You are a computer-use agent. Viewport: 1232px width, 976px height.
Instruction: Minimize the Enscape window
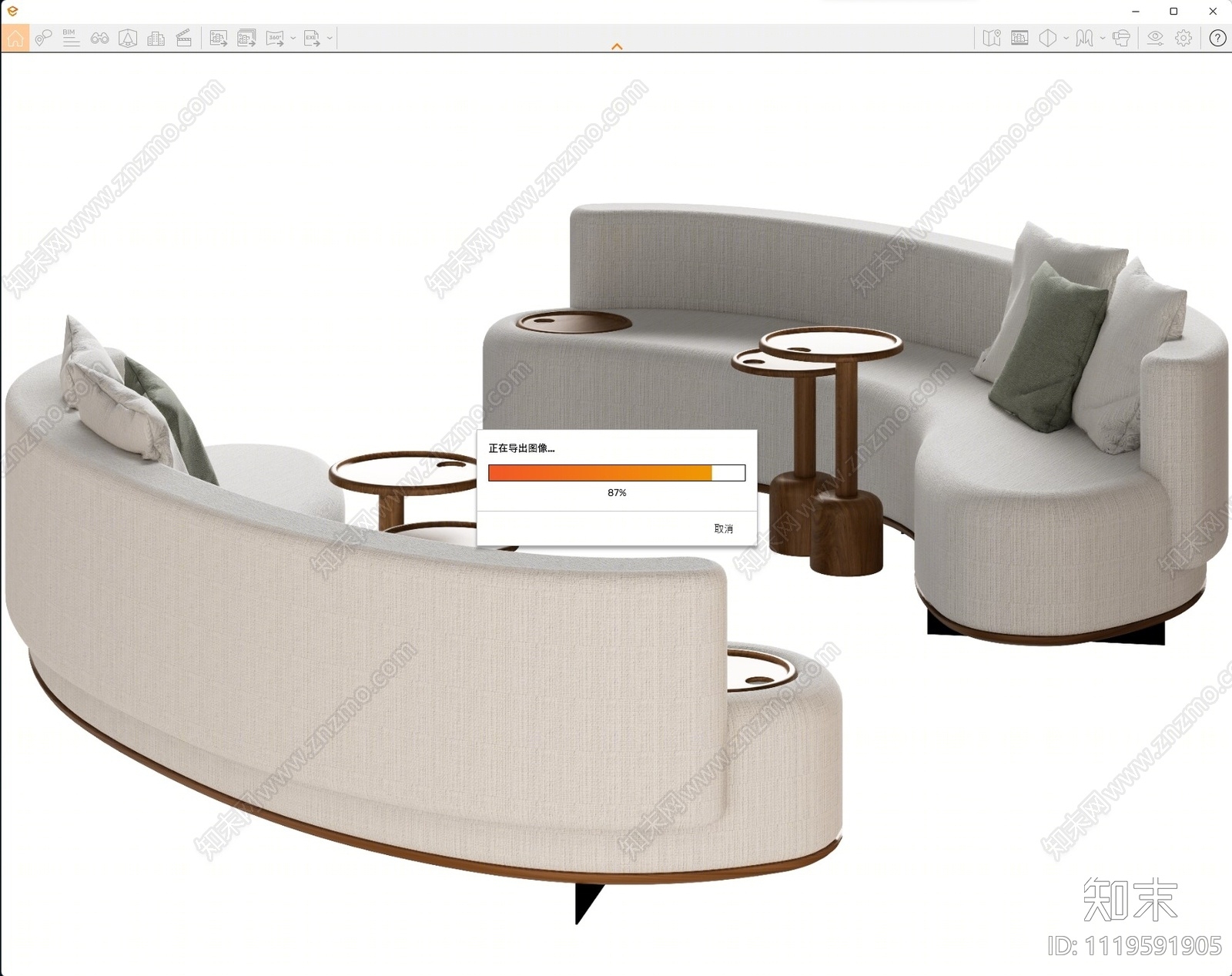coord(1136,12)
